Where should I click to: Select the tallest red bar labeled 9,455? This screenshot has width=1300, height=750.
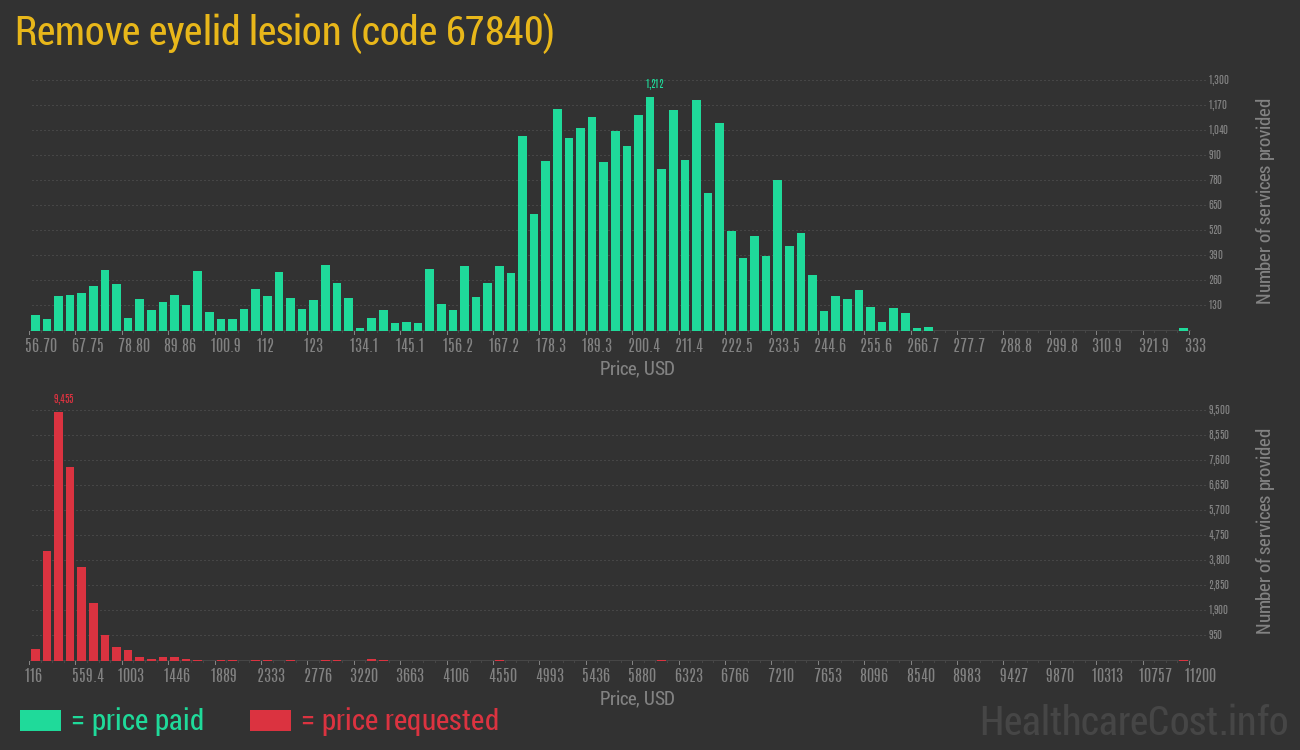coord(58,535)
